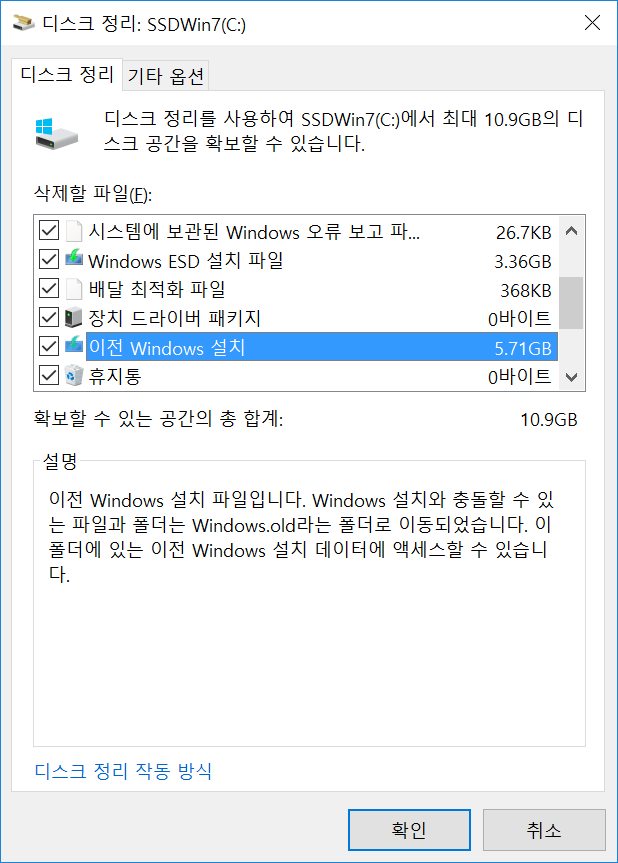Click the Windows ESD setup file icon

74,259
